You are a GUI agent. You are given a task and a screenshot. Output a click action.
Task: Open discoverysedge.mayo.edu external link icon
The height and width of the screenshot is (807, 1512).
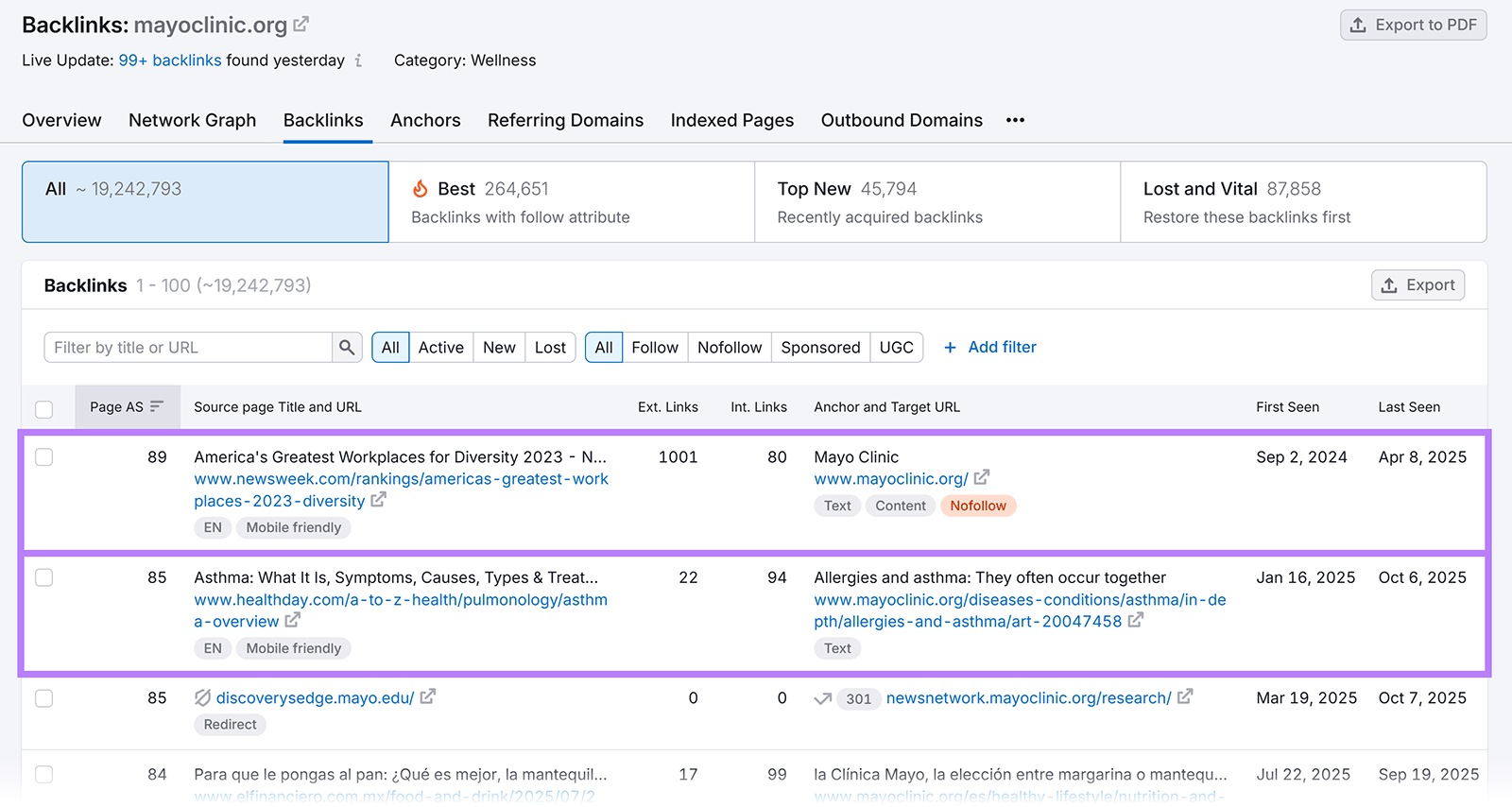click(x=428, y=696)
